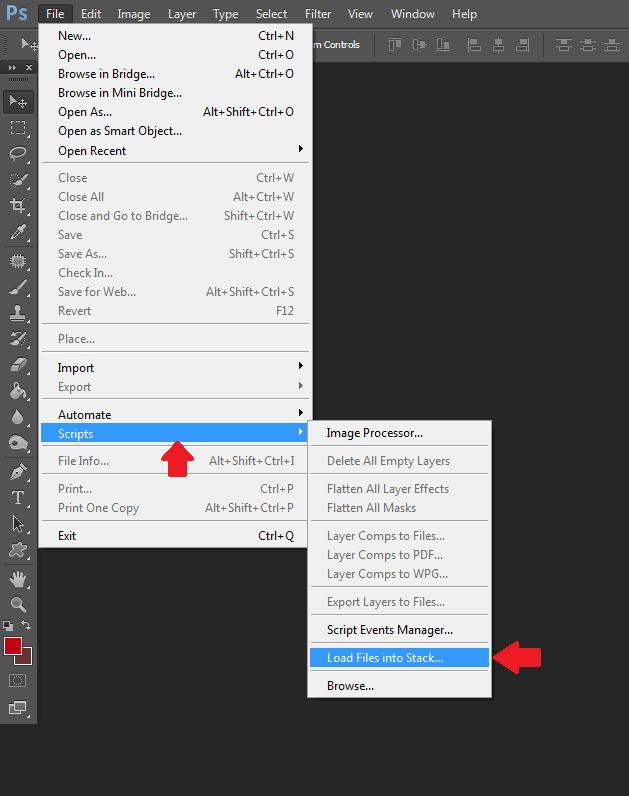The width and height of the screenshot is (629, 796).
Task: Open the Filter menu
Action: (x=318, y=14)
